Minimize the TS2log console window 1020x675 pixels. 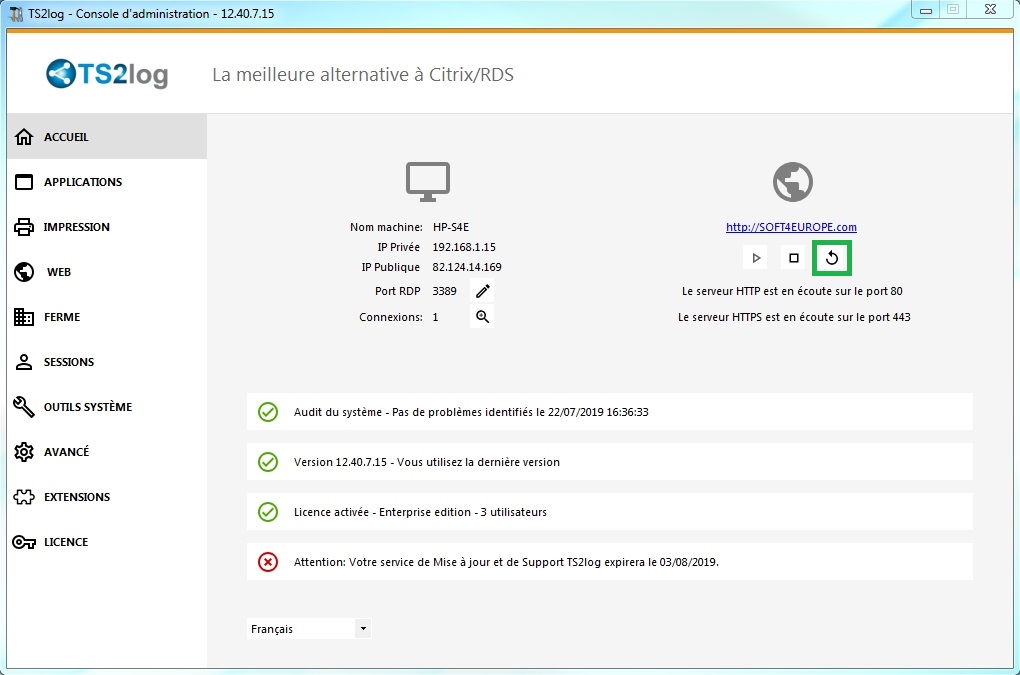(926, 10)
